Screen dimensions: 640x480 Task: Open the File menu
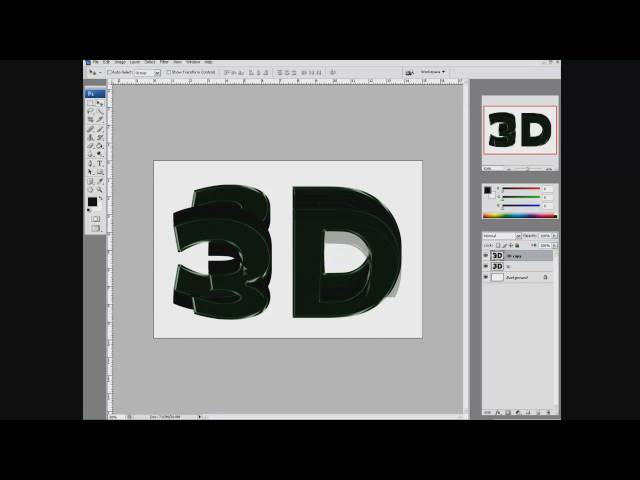coord(96,62)
